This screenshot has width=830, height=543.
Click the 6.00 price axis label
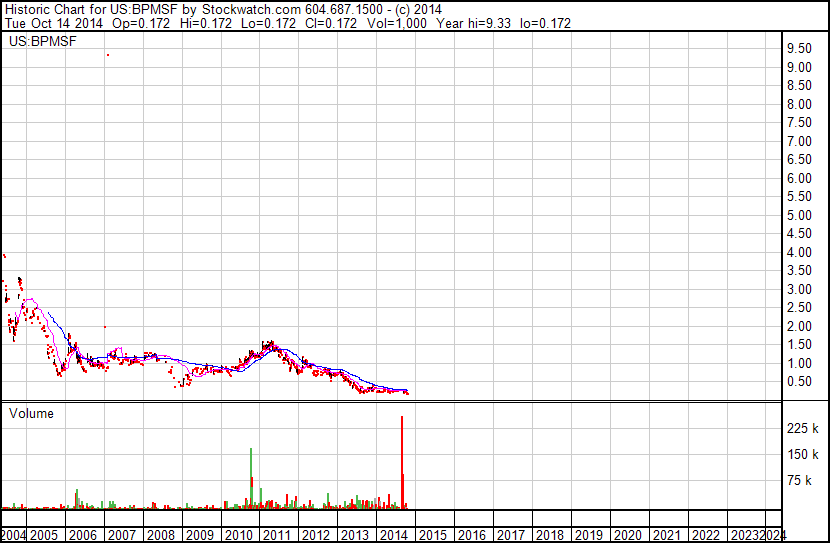tap(799, 178)
